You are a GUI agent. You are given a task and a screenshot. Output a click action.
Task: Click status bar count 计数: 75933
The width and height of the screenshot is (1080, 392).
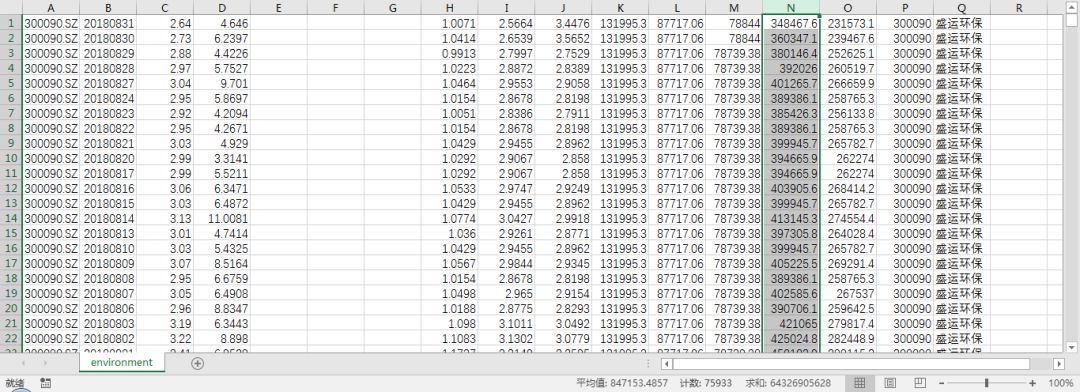tap(706, 383)
